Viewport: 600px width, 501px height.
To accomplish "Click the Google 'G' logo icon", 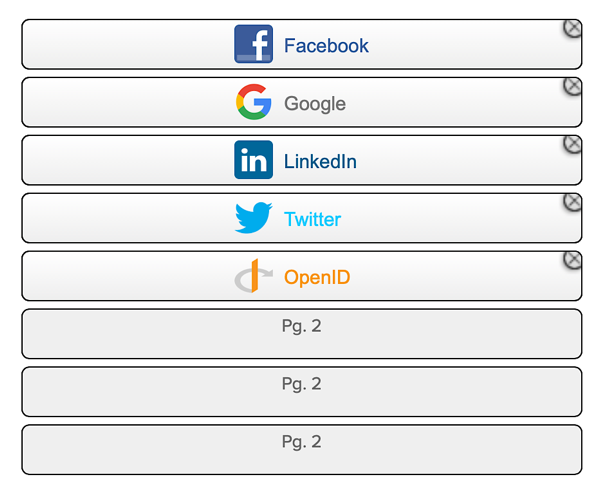I will [253, 102].
